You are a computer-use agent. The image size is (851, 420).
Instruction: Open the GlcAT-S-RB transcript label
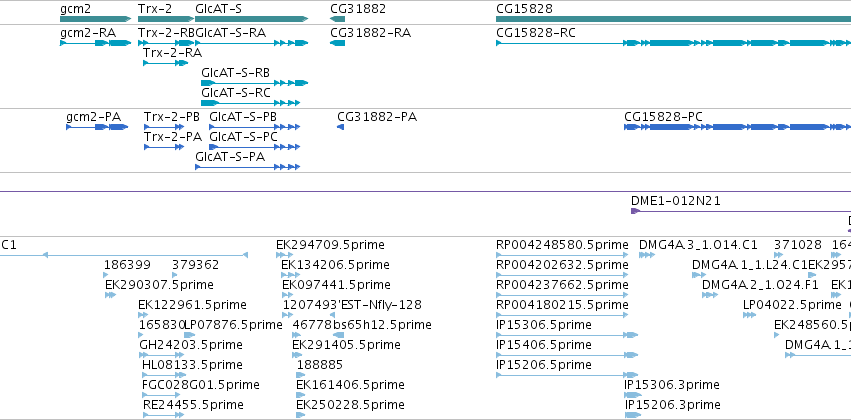pos(236,73)
